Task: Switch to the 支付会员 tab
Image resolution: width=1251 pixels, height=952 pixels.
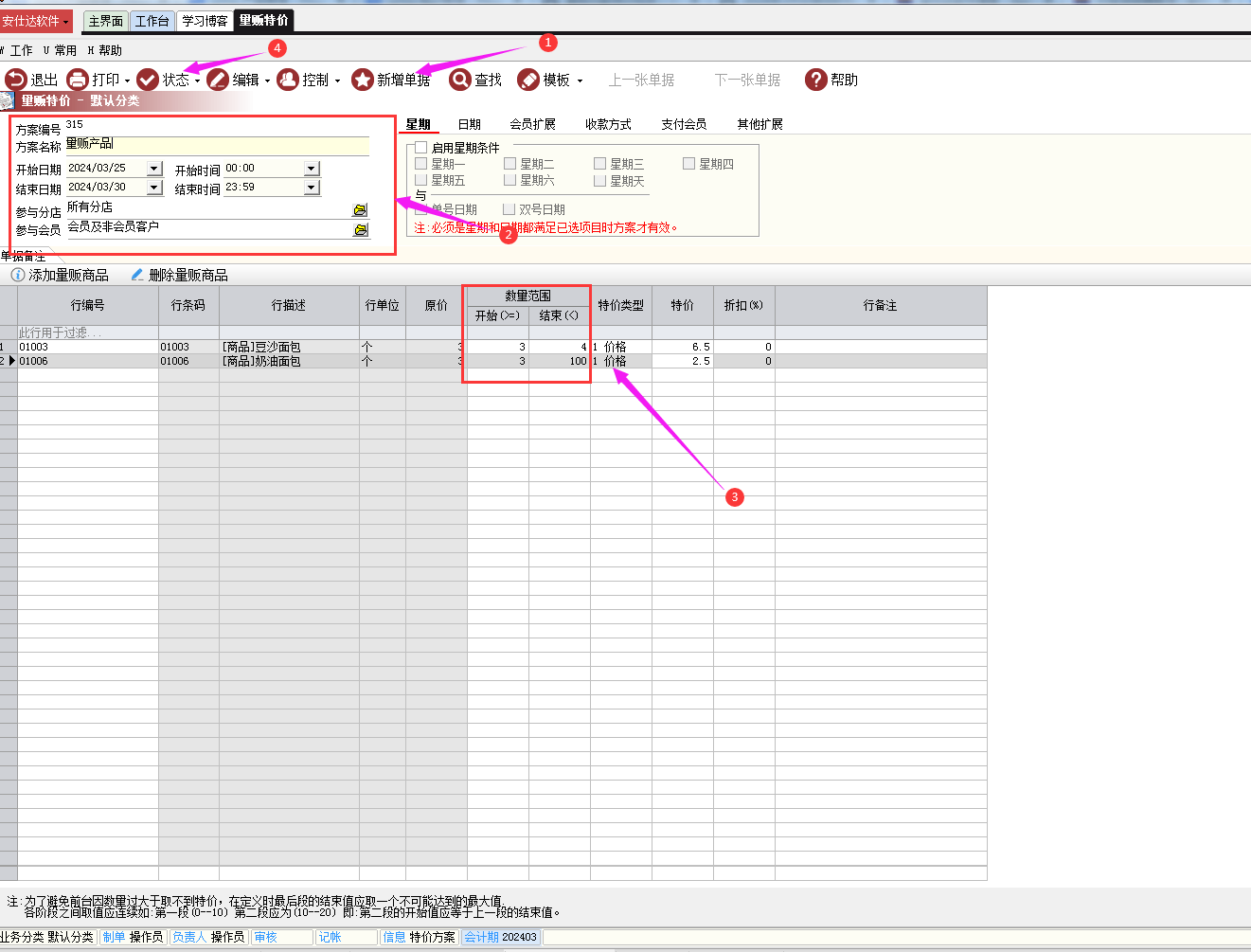Action: 684,124
